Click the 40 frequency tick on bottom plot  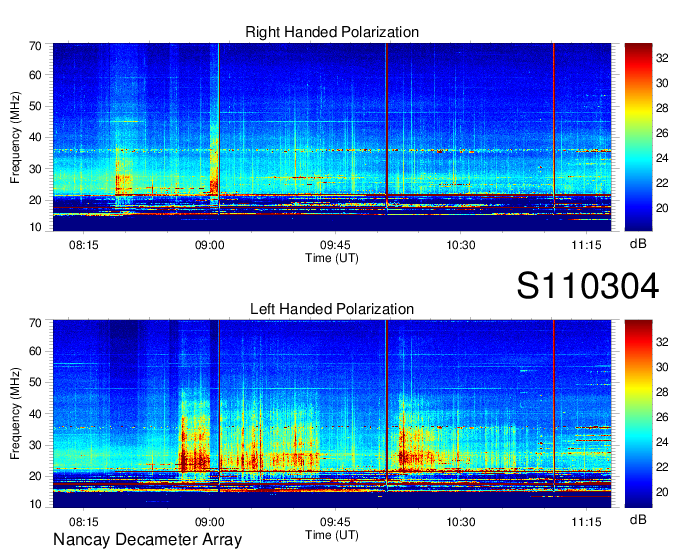coord(35,414)
